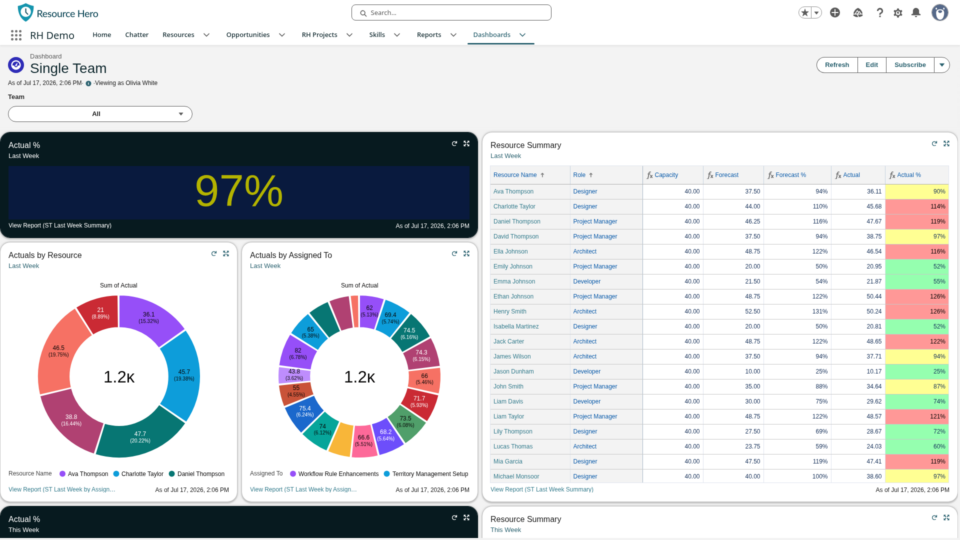Viewport: 960px width, 540px height.
Task: Expand the Opportunities tab dropdown chevron
Action: 282,35
